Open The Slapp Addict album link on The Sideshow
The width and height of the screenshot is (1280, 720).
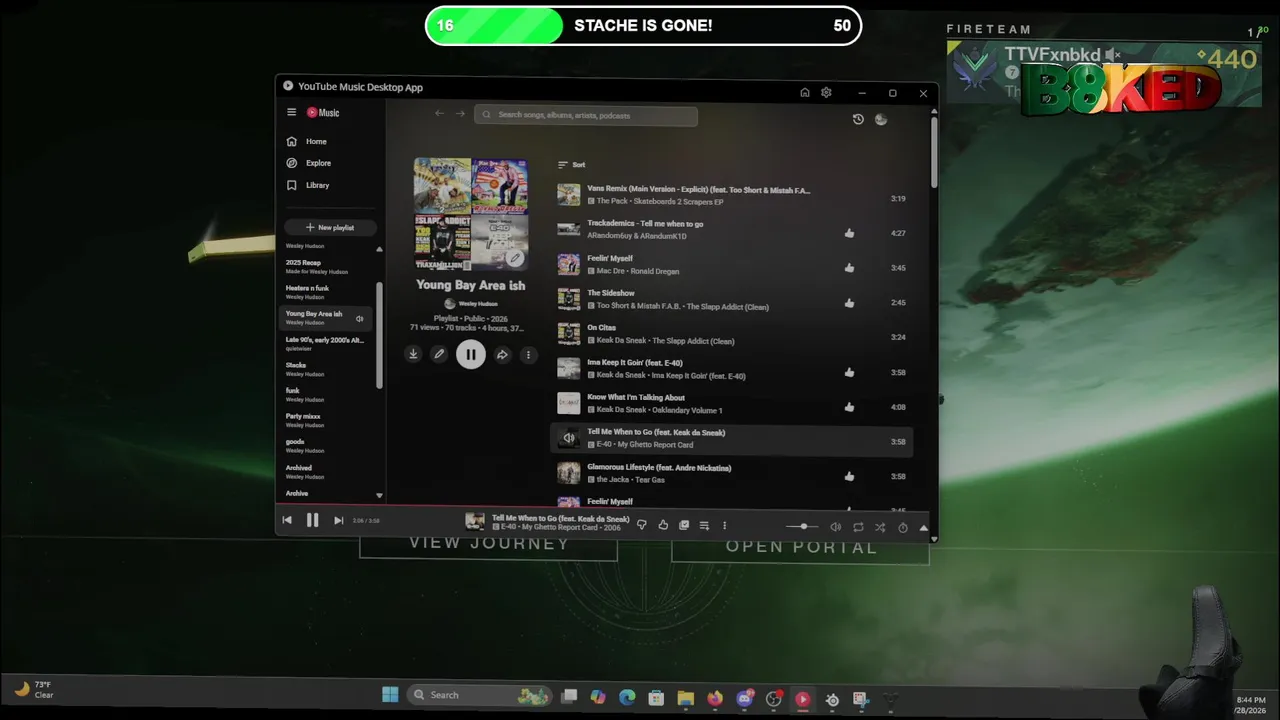[x=727, y=307]
